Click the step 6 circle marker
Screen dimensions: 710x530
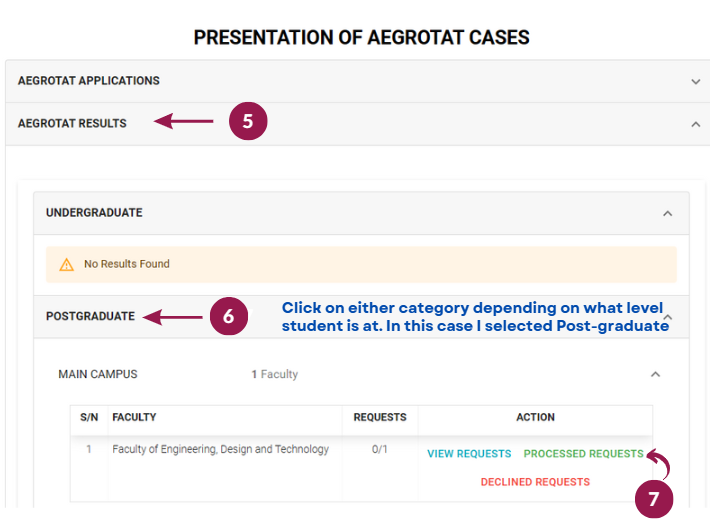click(x=229, y=316)
